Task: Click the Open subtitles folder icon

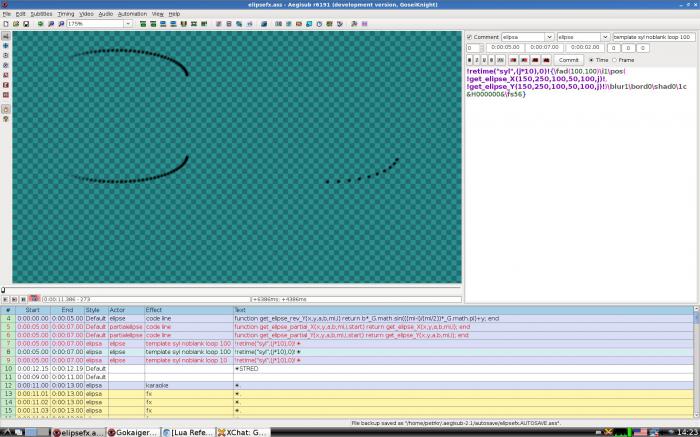Action: coord(16,24)
